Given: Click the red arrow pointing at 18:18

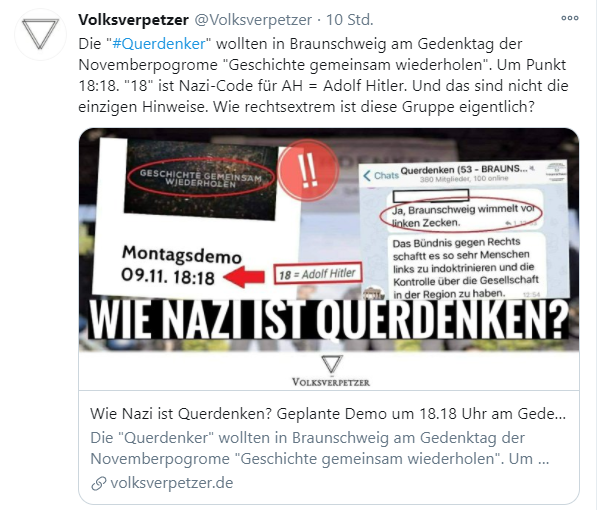Looking at the screenshot, I should tap(244, 277).
